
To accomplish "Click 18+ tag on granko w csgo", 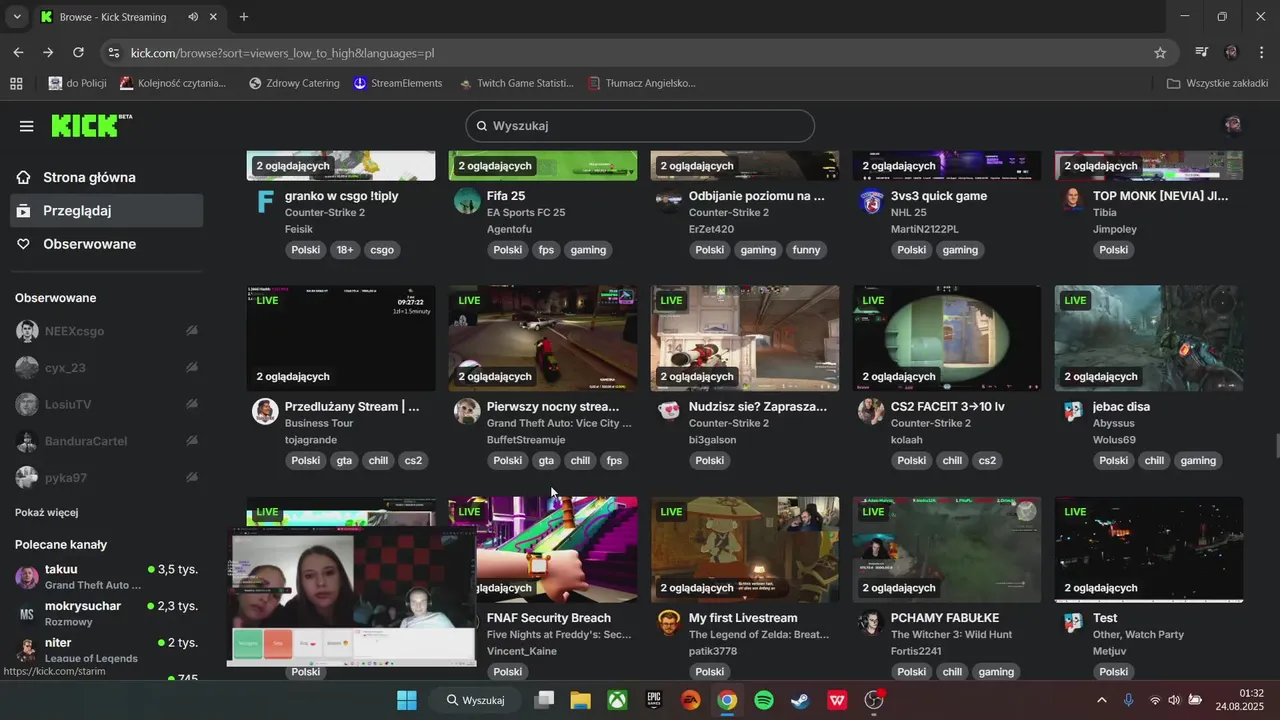I will (344, 250).
